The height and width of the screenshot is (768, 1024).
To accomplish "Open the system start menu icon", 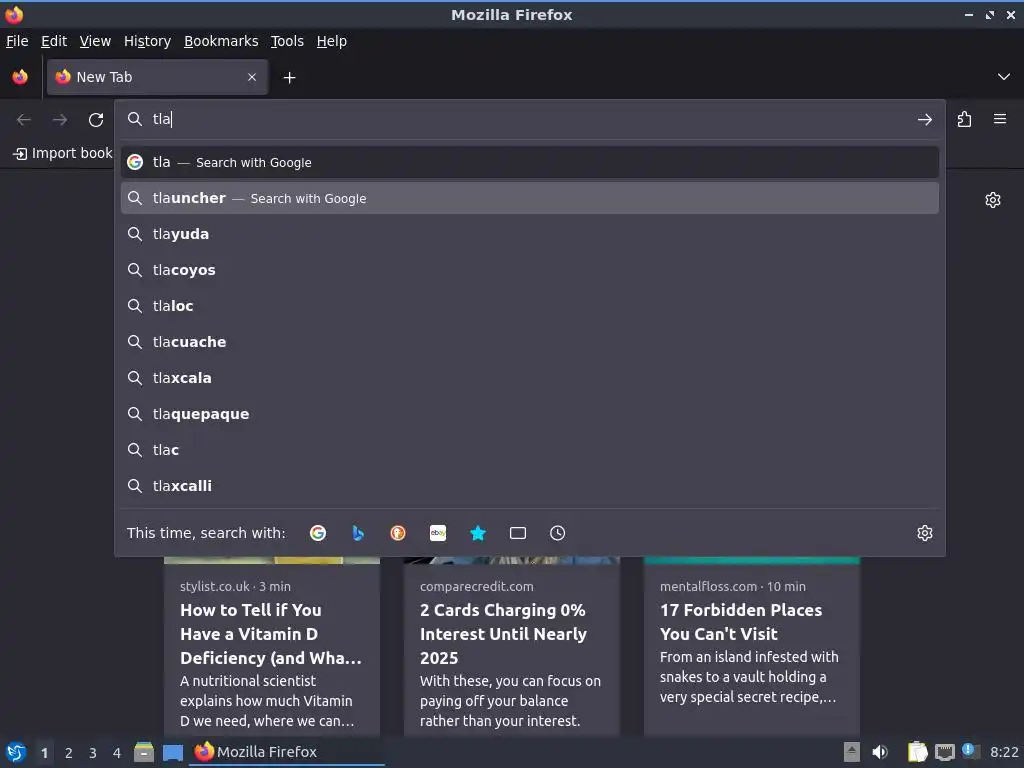I will click(16, 752).
